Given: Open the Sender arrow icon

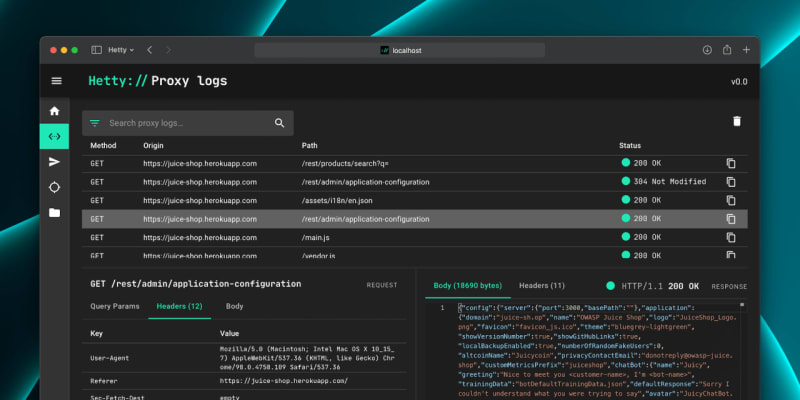Looking at the screenshot, I should tap(54, 161).
